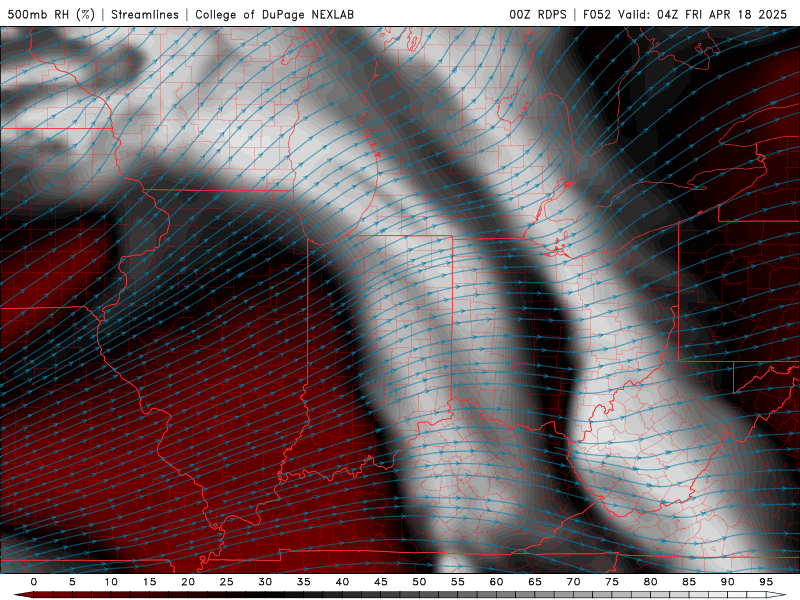Select the colorbar tick label '85'
800x600 pixels.
pyautogui.click(x=689, y=582)
